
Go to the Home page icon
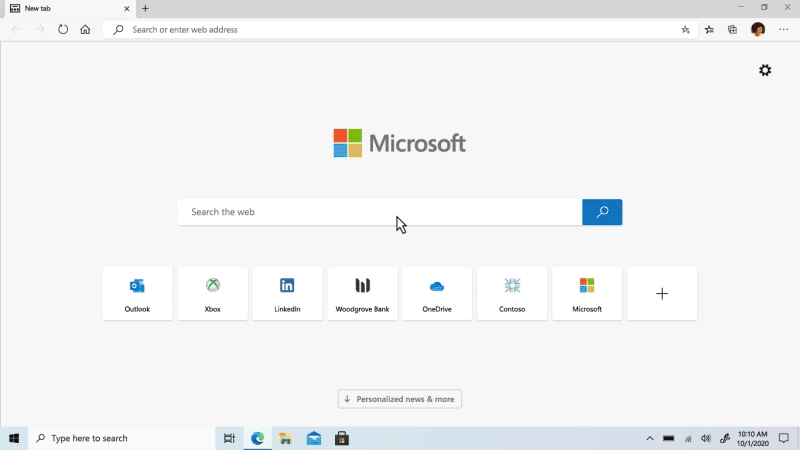click(x=85, y=30)
